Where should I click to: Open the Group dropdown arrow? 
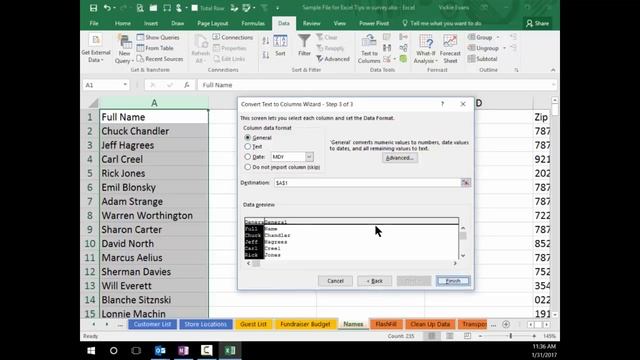tap(498, 37)
